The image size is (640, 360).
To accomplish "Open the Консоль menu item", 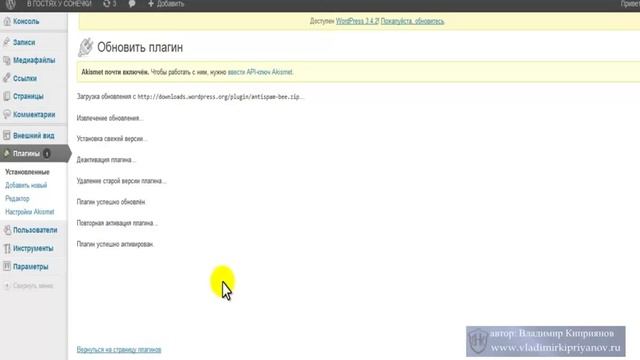I will [26, 22].
